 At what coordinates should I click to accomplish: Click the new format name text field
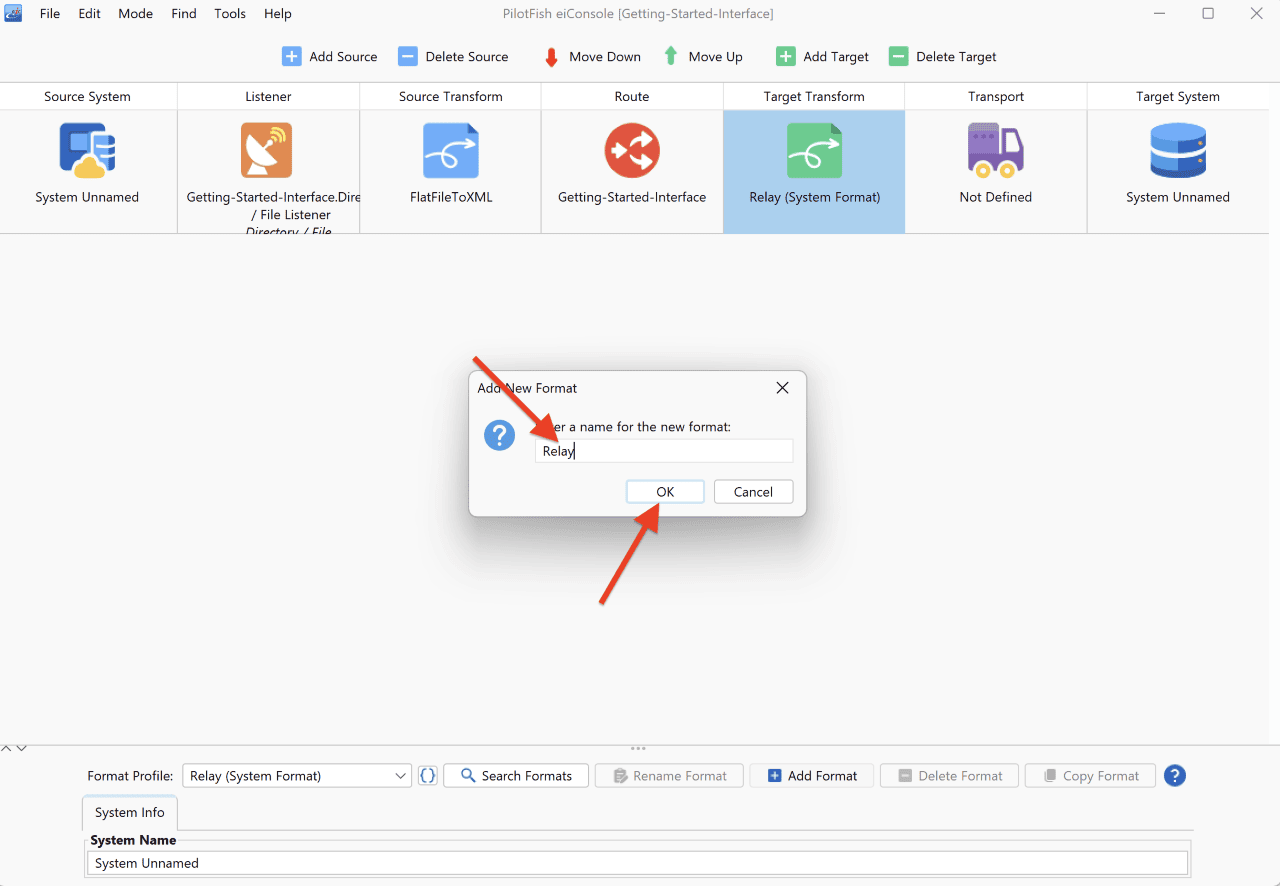[664, 451]
